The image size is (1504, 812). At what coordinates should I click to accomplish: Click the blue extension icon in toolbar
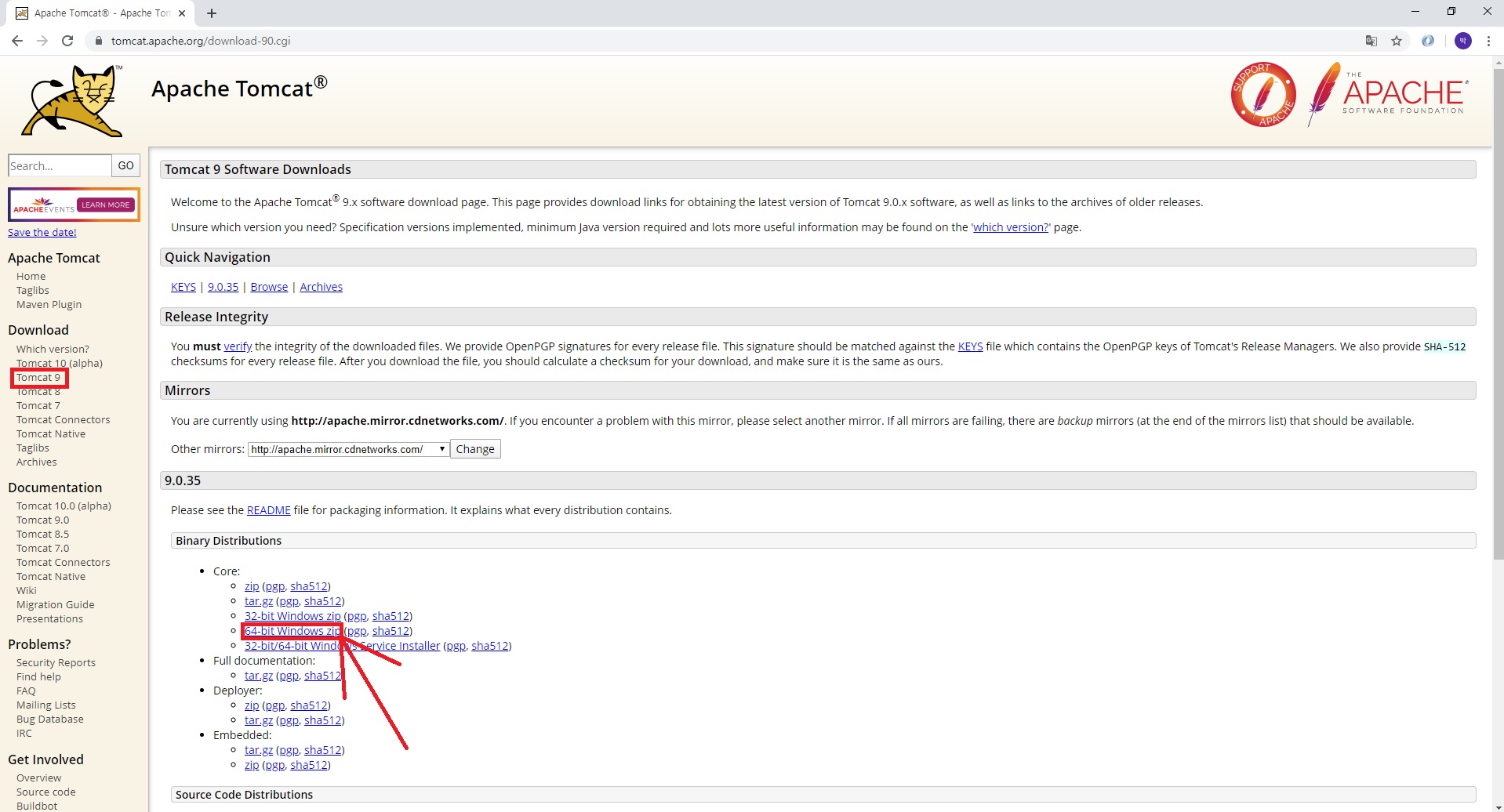point(1428,41)
